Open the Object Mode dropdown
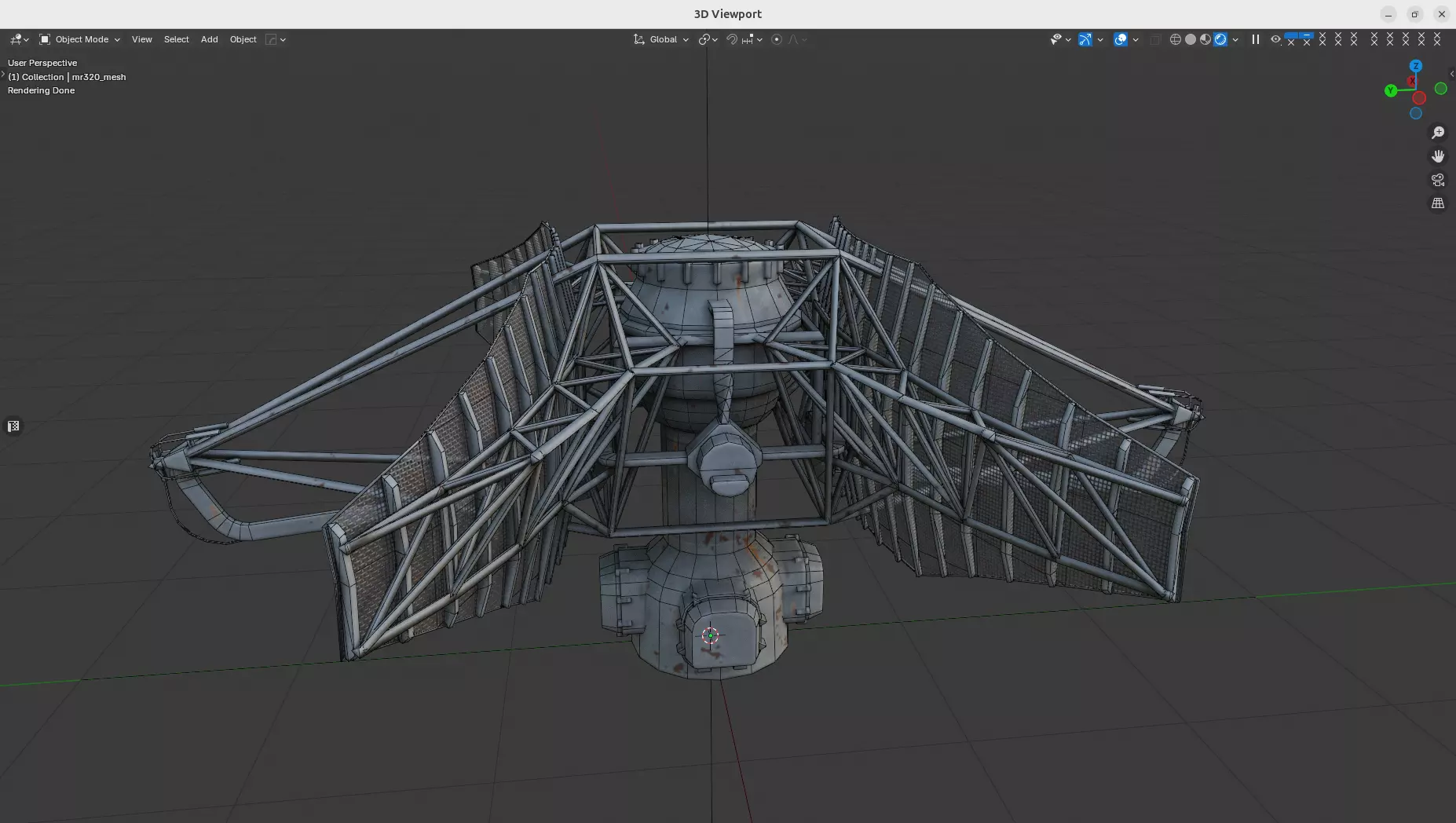 click(x=79, y=39)
